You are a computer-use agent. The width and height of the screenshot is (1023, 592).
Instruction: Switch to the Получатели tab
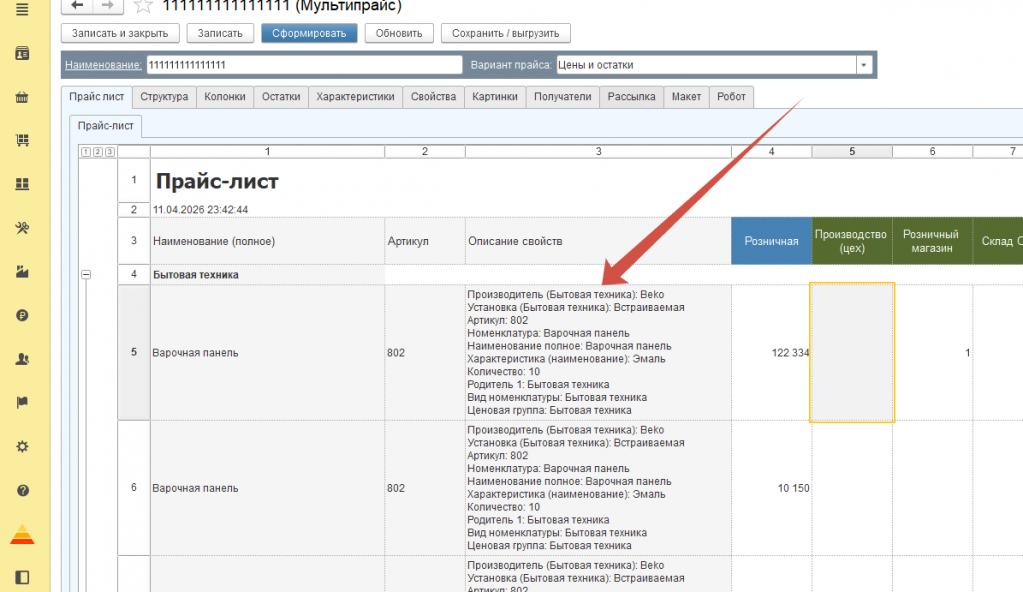pos(562,97)
